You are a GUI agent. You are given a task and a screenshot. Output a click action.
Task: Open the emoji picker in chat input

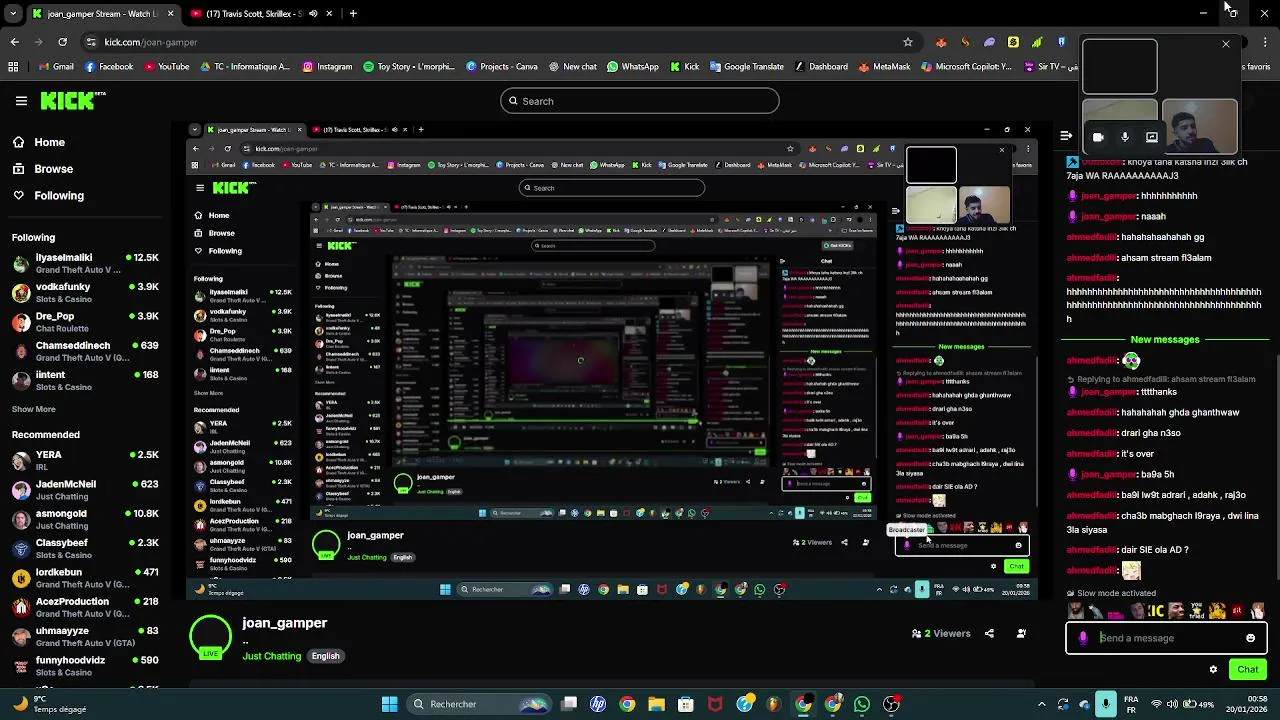(x=1250, y=638)
